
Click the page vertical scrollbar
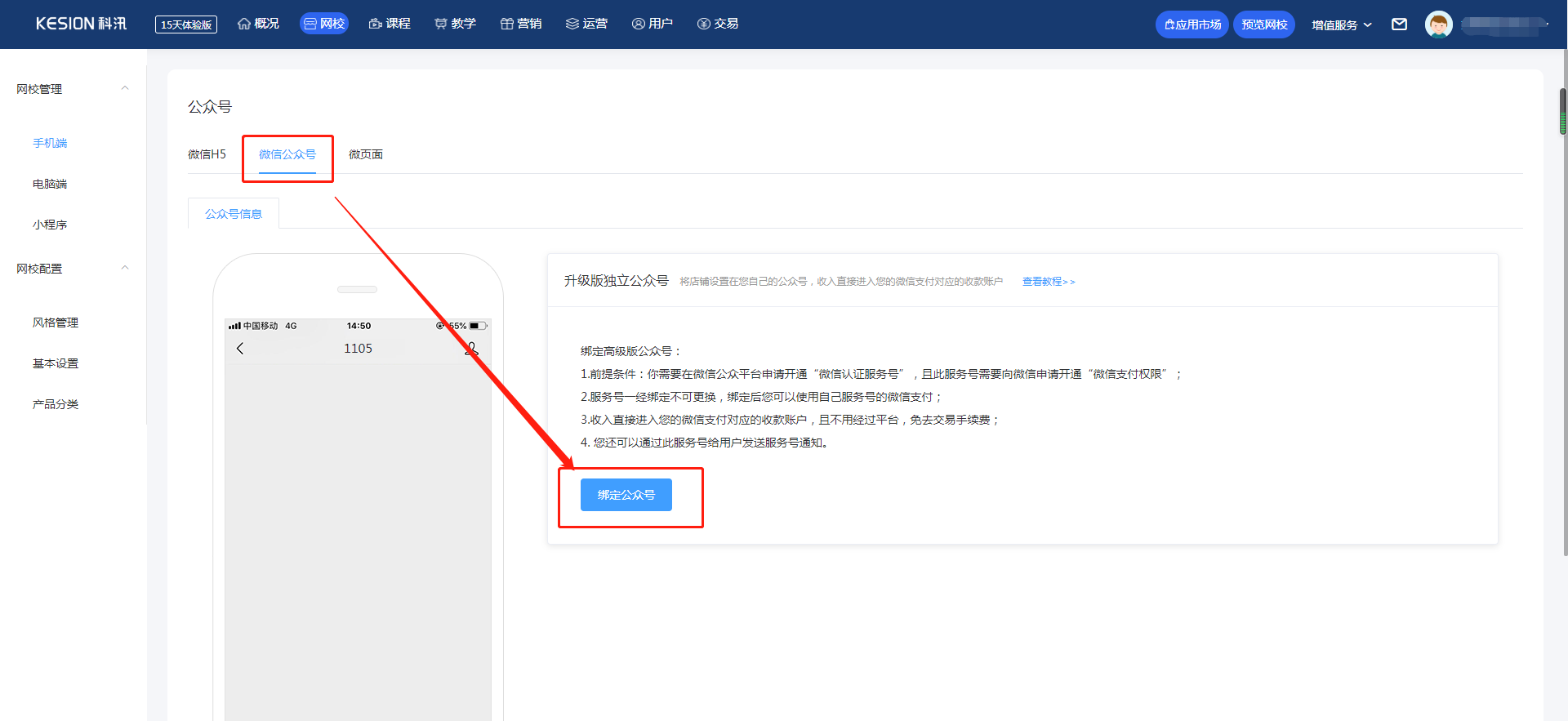(x=1563, y=111)
